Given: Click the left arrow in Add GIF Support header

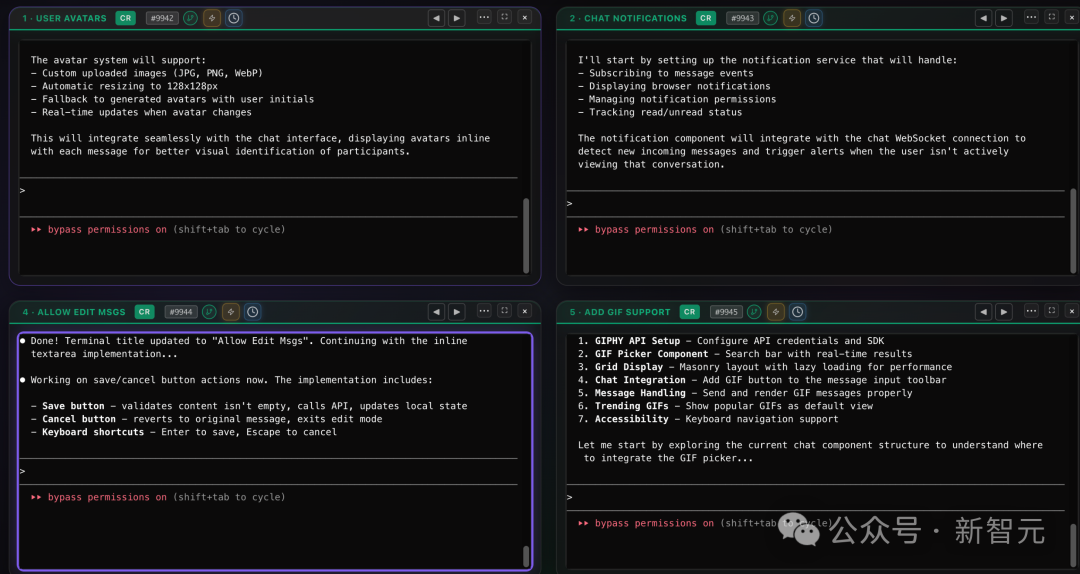Looking at the screenshot, I should pyautogui.click(x=984, y=311).
